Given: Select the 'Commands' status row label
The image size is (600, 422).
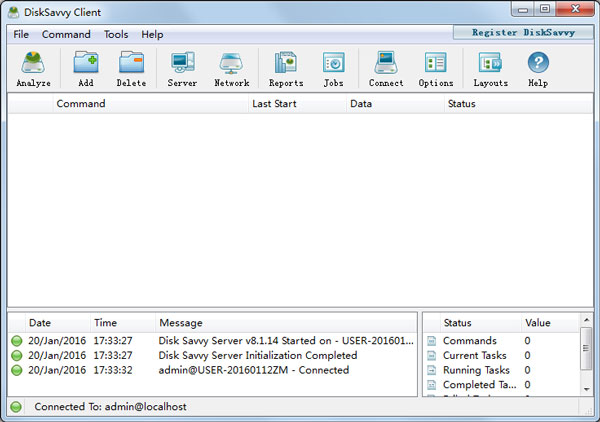Looking at the screenshot, I should [x=470, y=341].
